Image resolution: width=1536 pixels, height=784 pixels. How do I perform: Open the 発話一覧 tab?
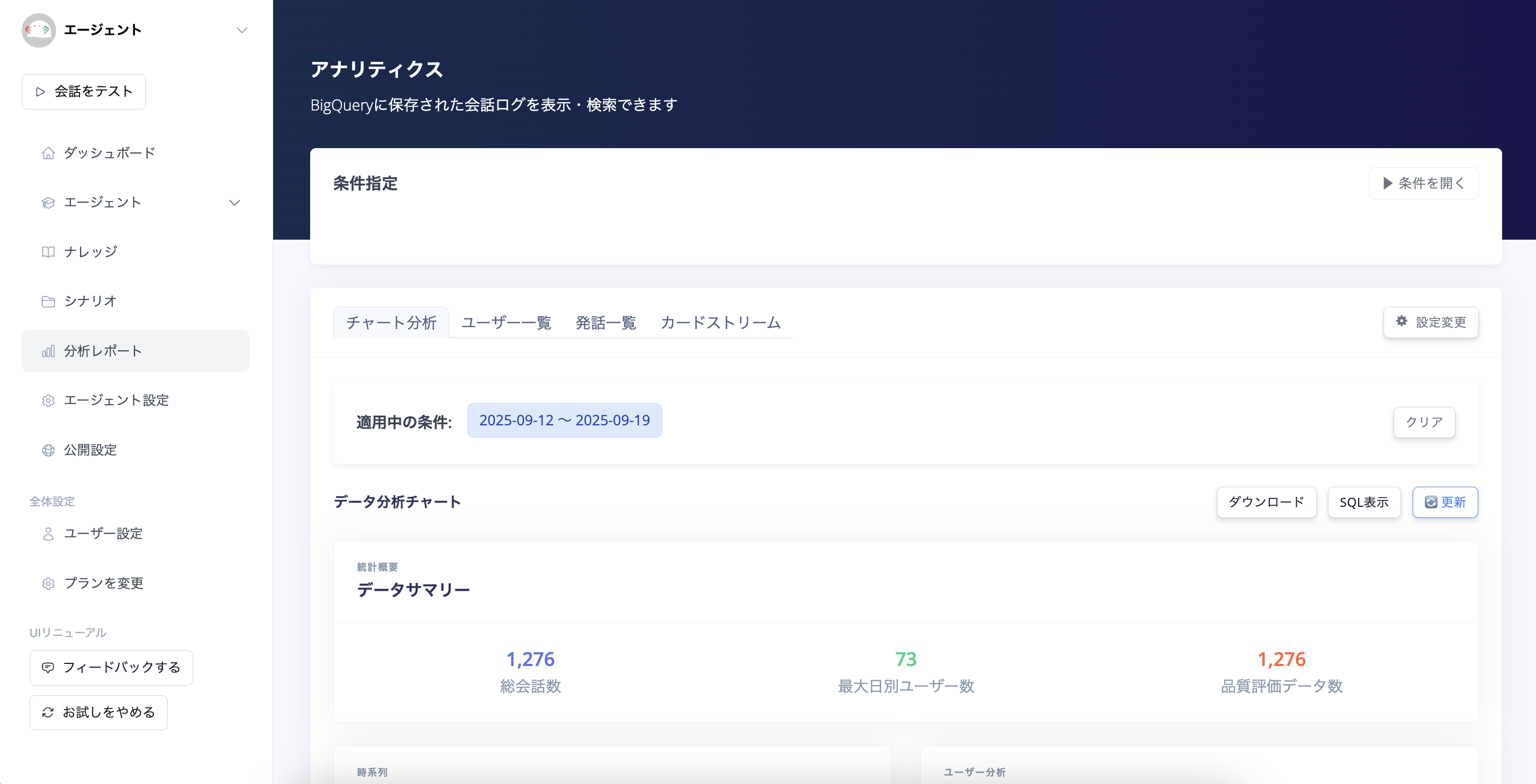605,323
